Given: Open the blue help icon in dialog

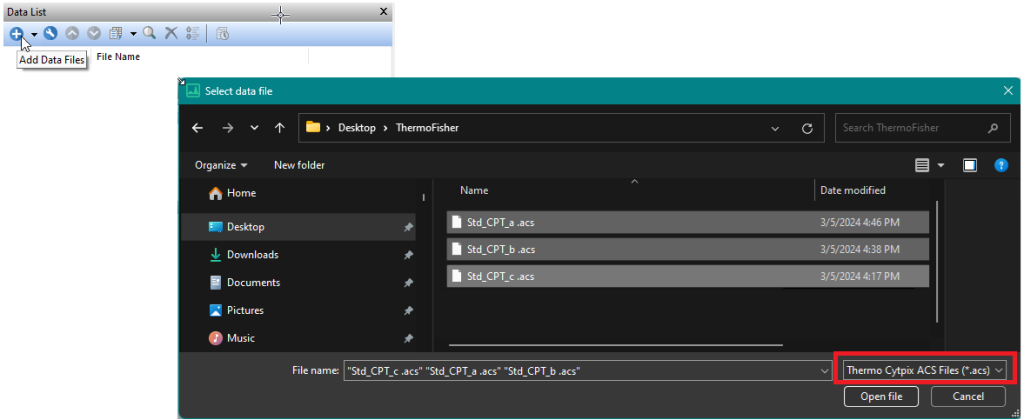Looking at the screenshot, I should [x=1000, y=165].
